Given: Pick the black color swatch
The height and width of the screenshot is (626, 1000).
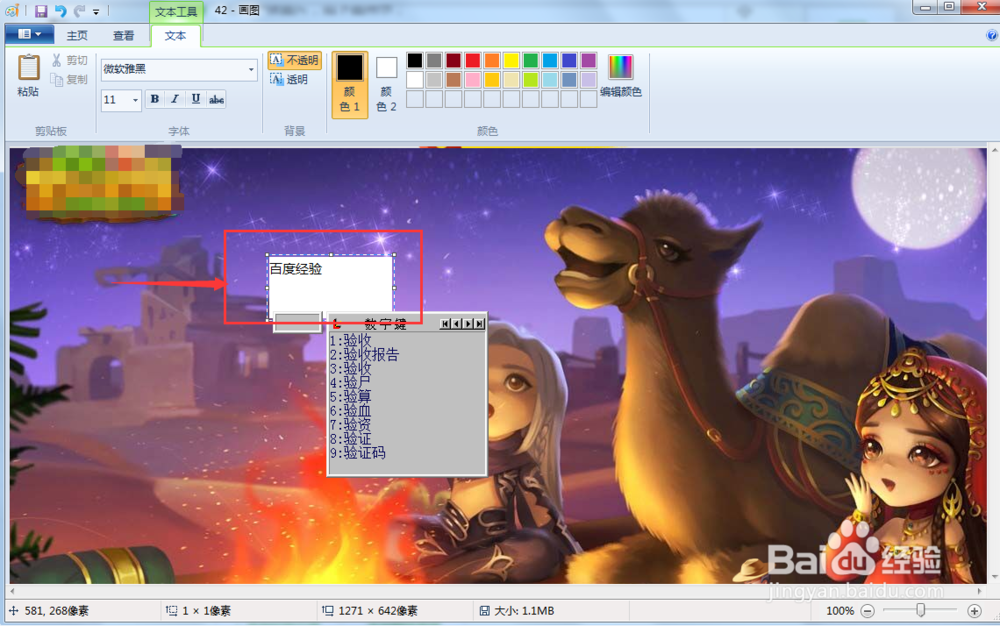Looking at the screenshot, I should tap(415, 61).
